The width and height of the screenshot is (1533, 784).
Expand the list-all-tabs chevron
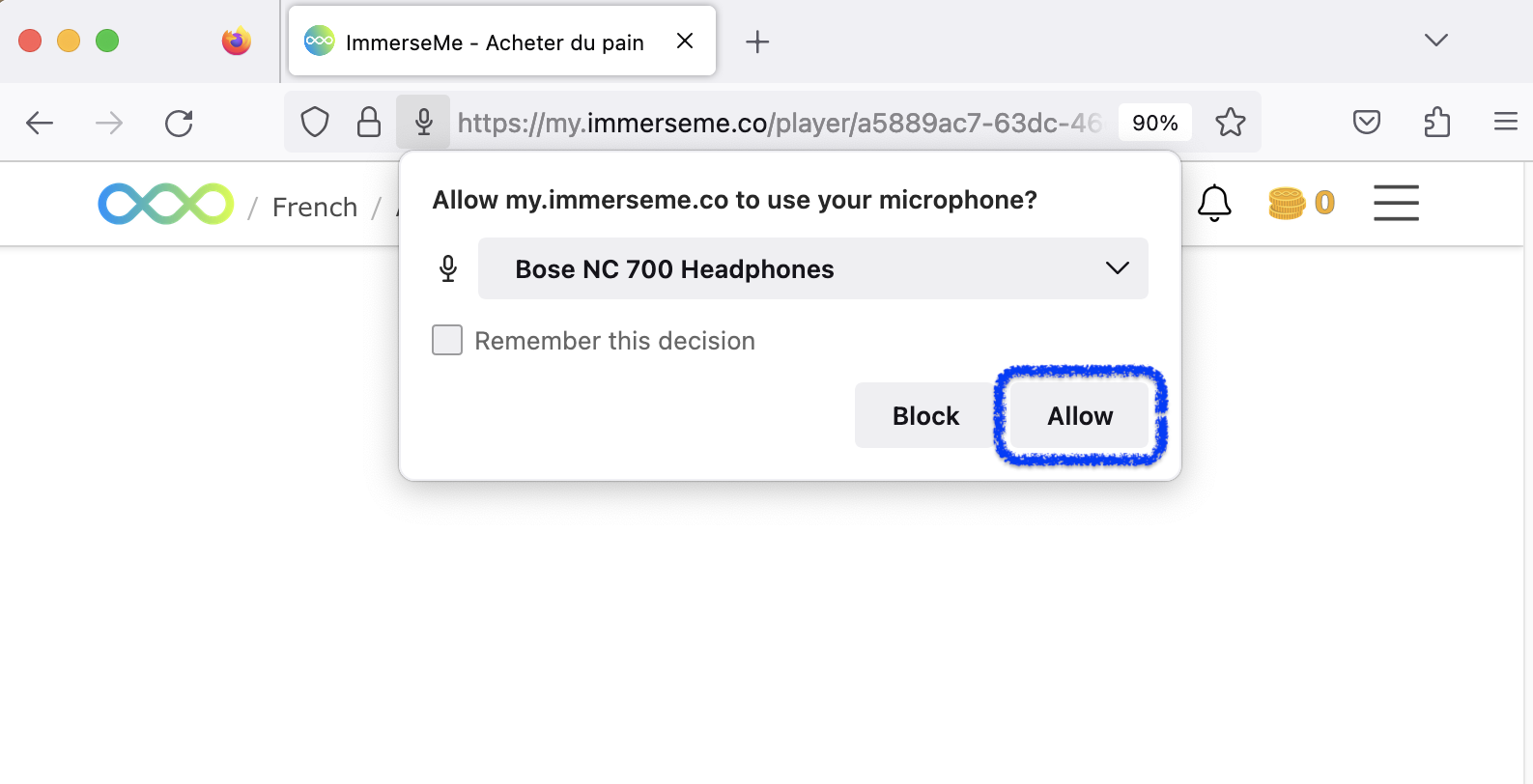tap(1435, 41)
